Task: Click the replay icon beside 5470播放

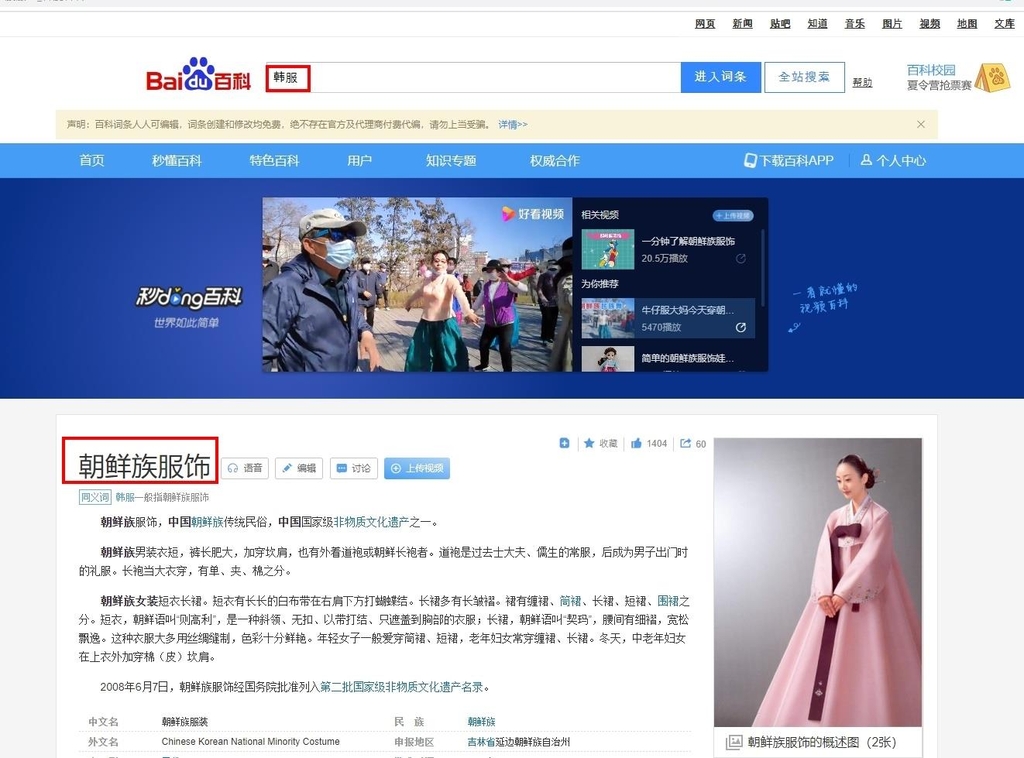Action: 741,327
